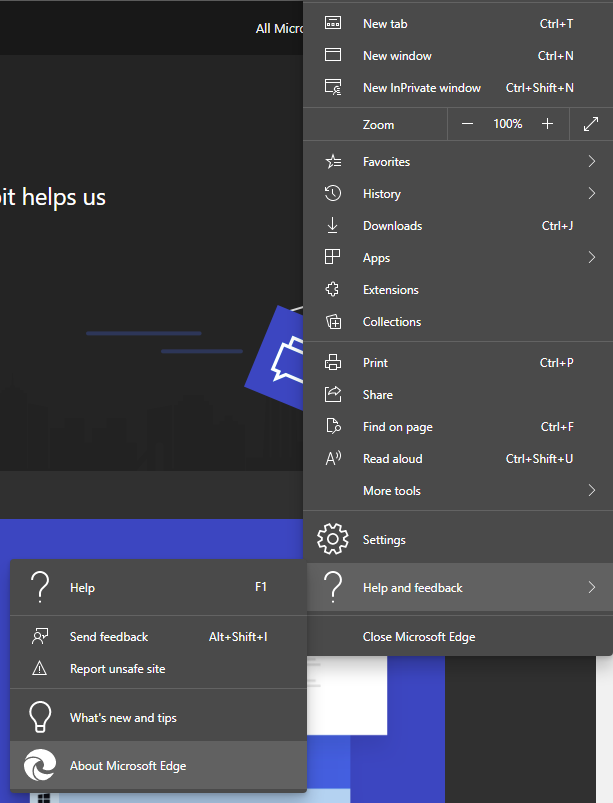Screen dimensions: 613x803
Task: Click the Ctrl+J shortcut text
Action: click(x=557, y=225)
